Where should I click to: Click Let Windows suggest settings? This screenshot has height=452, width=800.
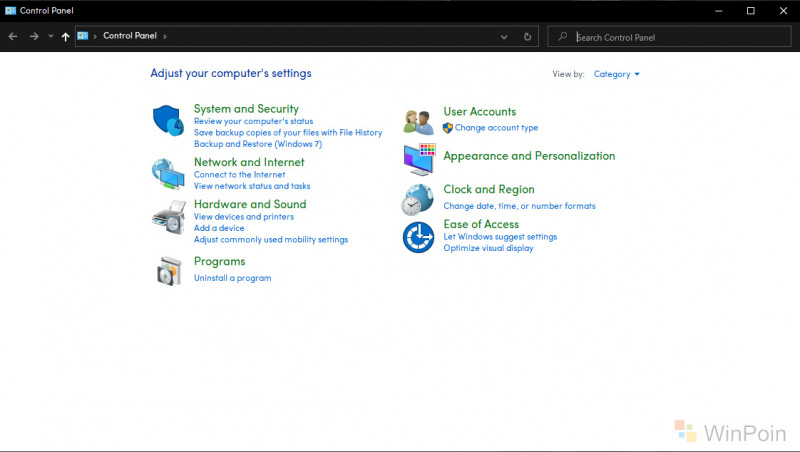pos(500,237)
